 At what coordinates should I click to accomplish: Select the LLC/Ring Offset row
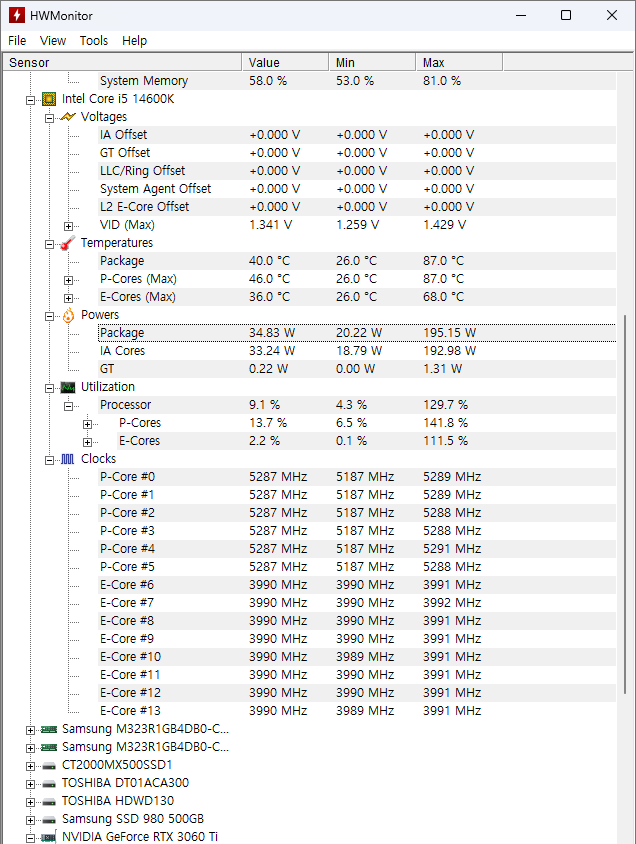click(x=357, y=171)
